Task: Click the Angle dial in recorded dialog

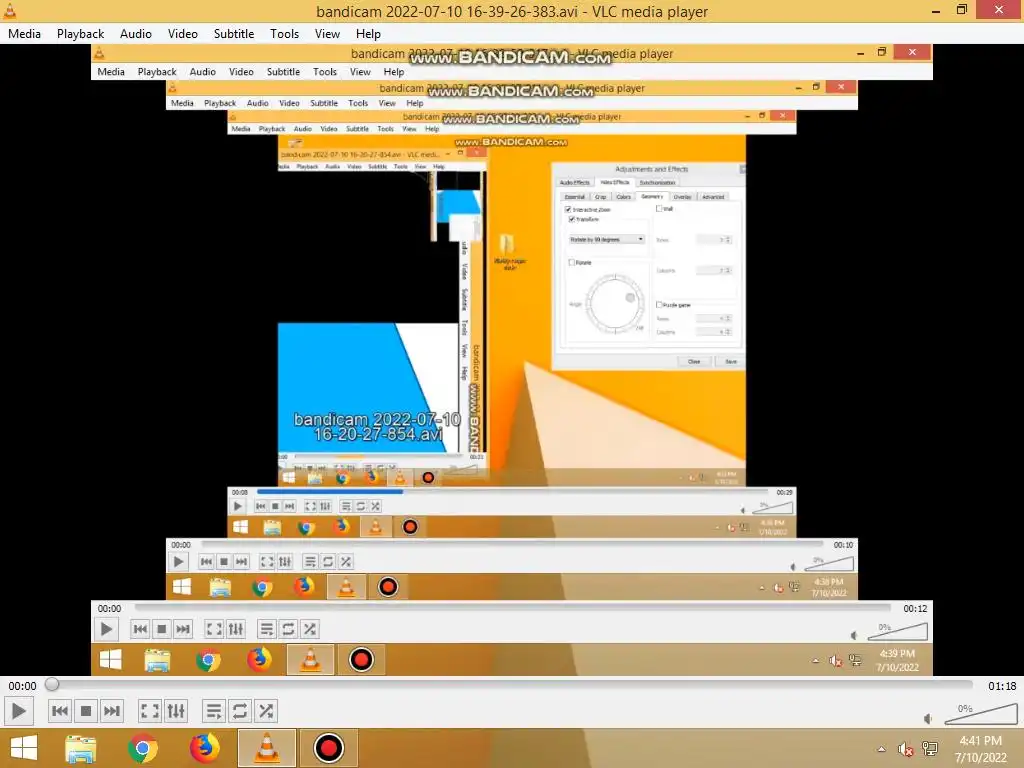Action: pyautogui.click(x=615, y=303)
